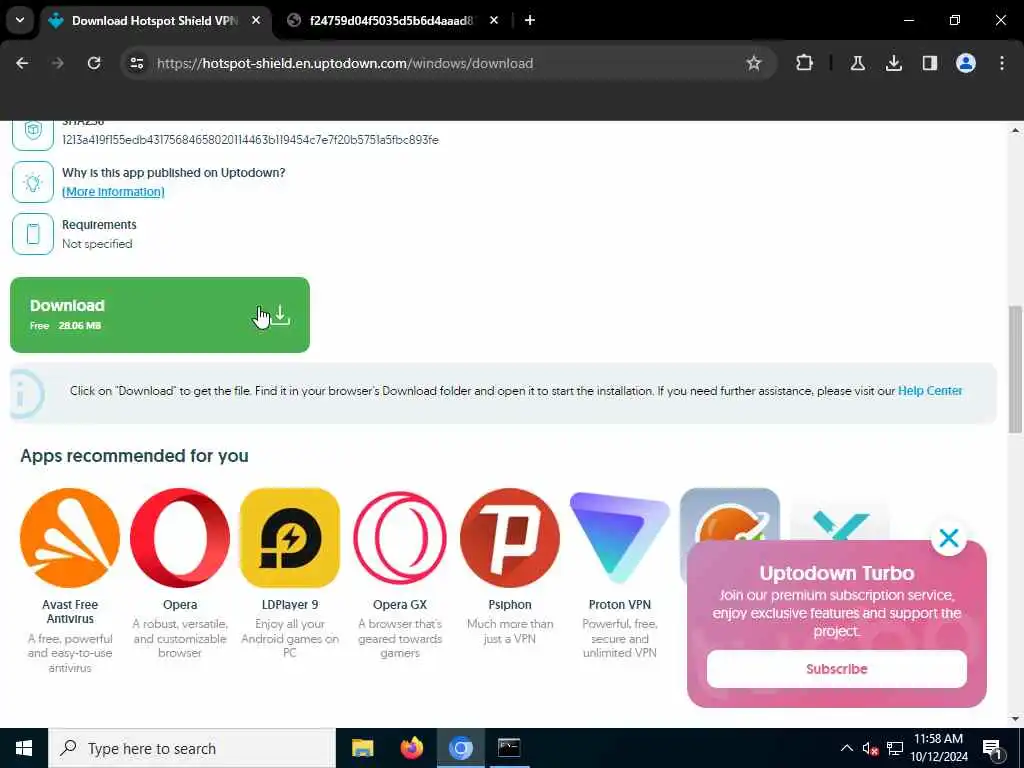Select the SHA256 hash text
Screen dimensions: 1024x768
[250, 140]
